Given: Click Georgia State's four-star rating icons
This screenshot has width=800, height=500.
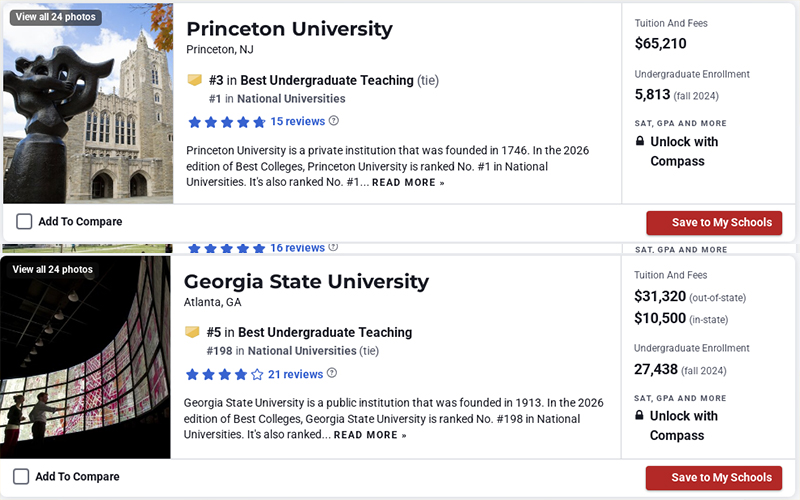Looking at the screenshot, I should point(224,375).
